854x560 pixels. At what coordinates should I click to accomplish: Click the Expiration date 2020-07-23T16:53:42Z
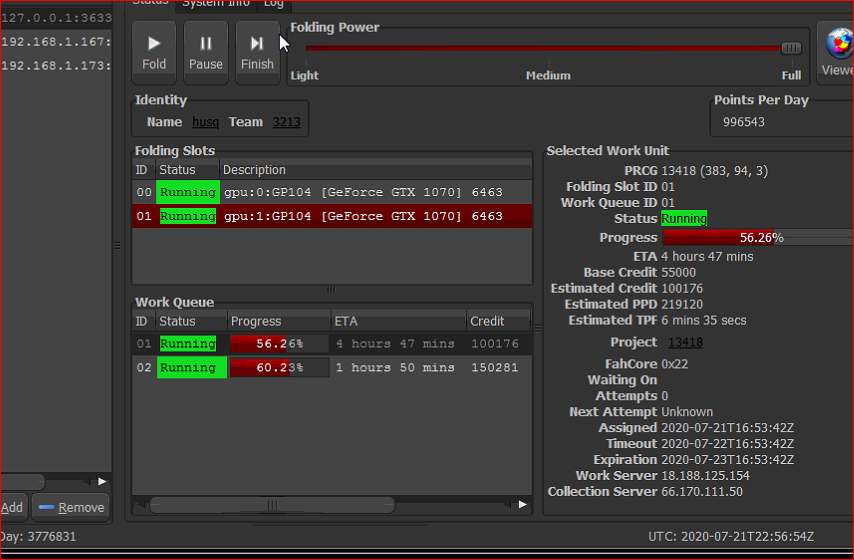(x=727, y=460)
